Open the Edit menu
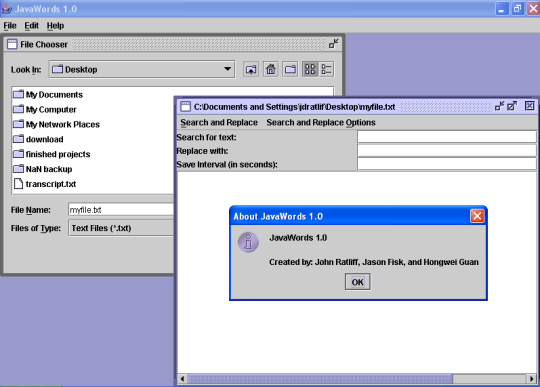Screen dimensions: 540x387 pos(31,26)
